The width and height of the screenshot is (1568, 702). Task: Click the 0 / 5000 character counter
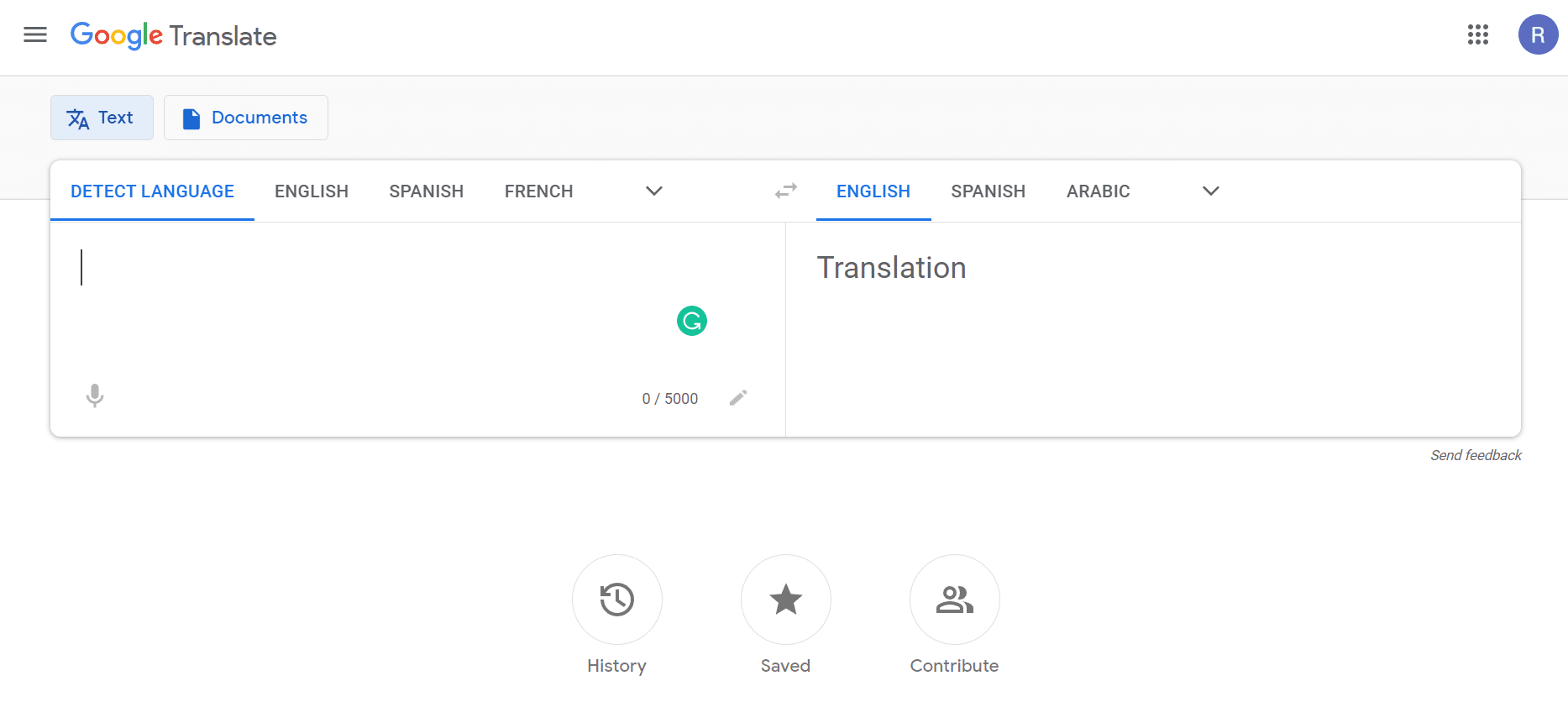670,399
